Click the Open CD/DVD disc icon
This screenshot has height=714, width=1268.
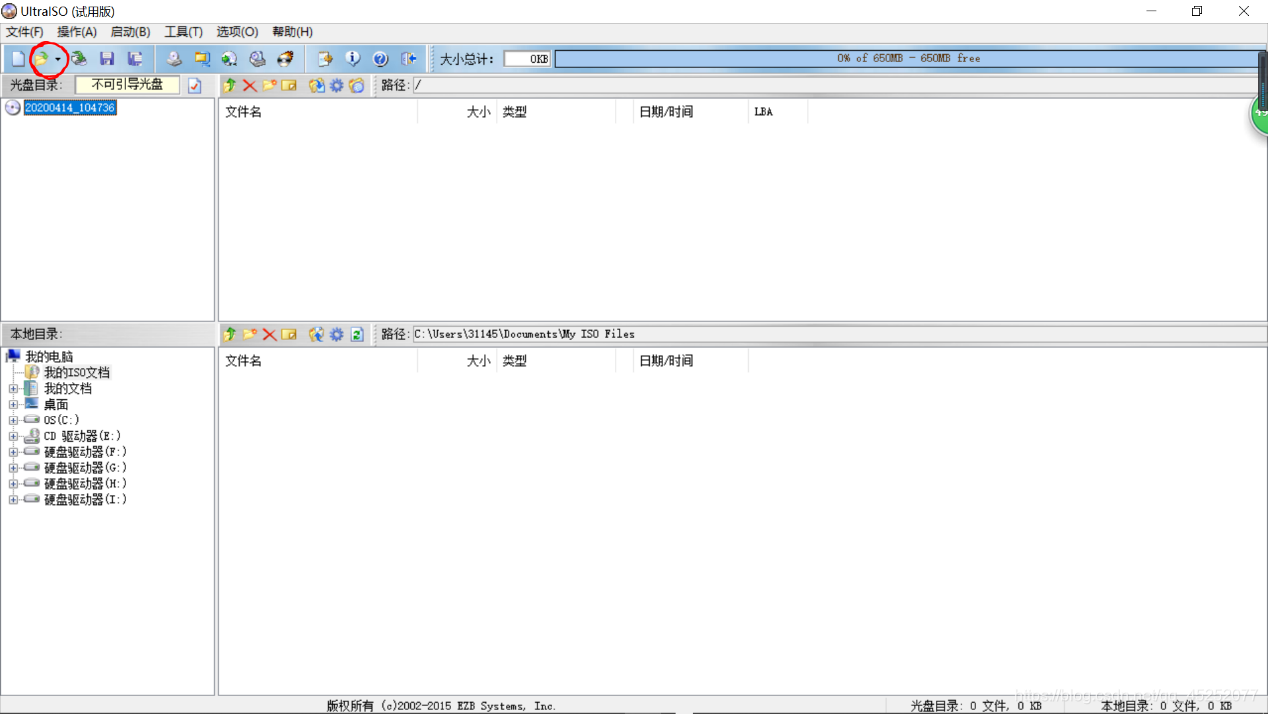pos(78,59)
